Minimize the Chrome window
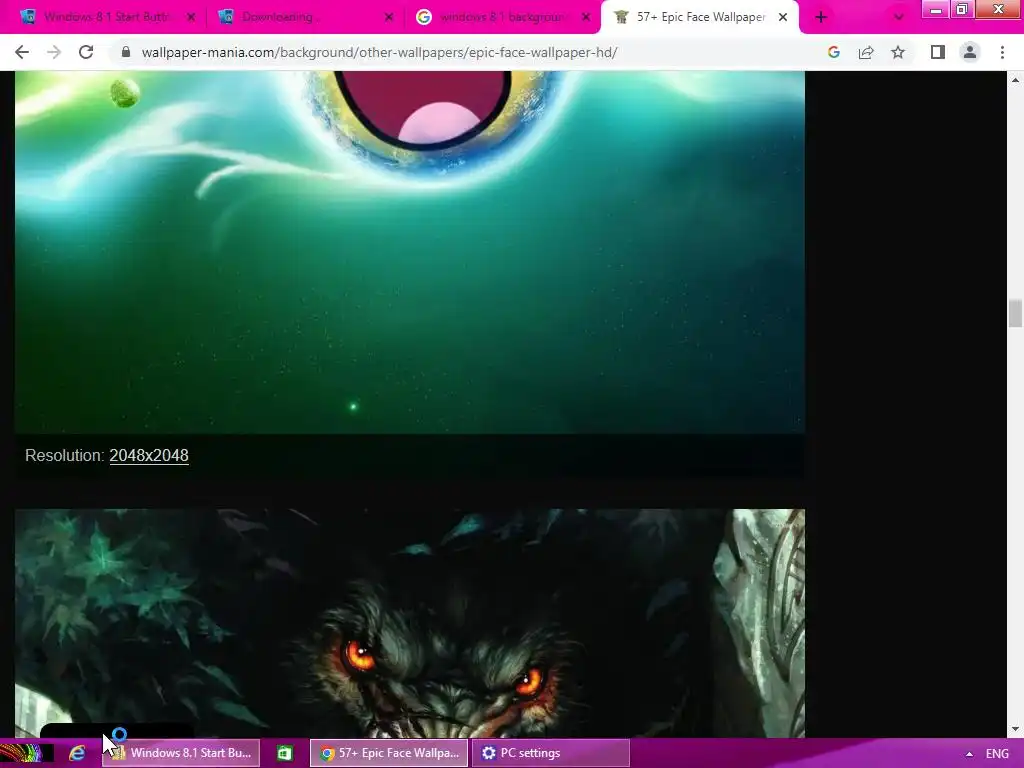This screenshot has width=1024, height=768. (935, 8)
